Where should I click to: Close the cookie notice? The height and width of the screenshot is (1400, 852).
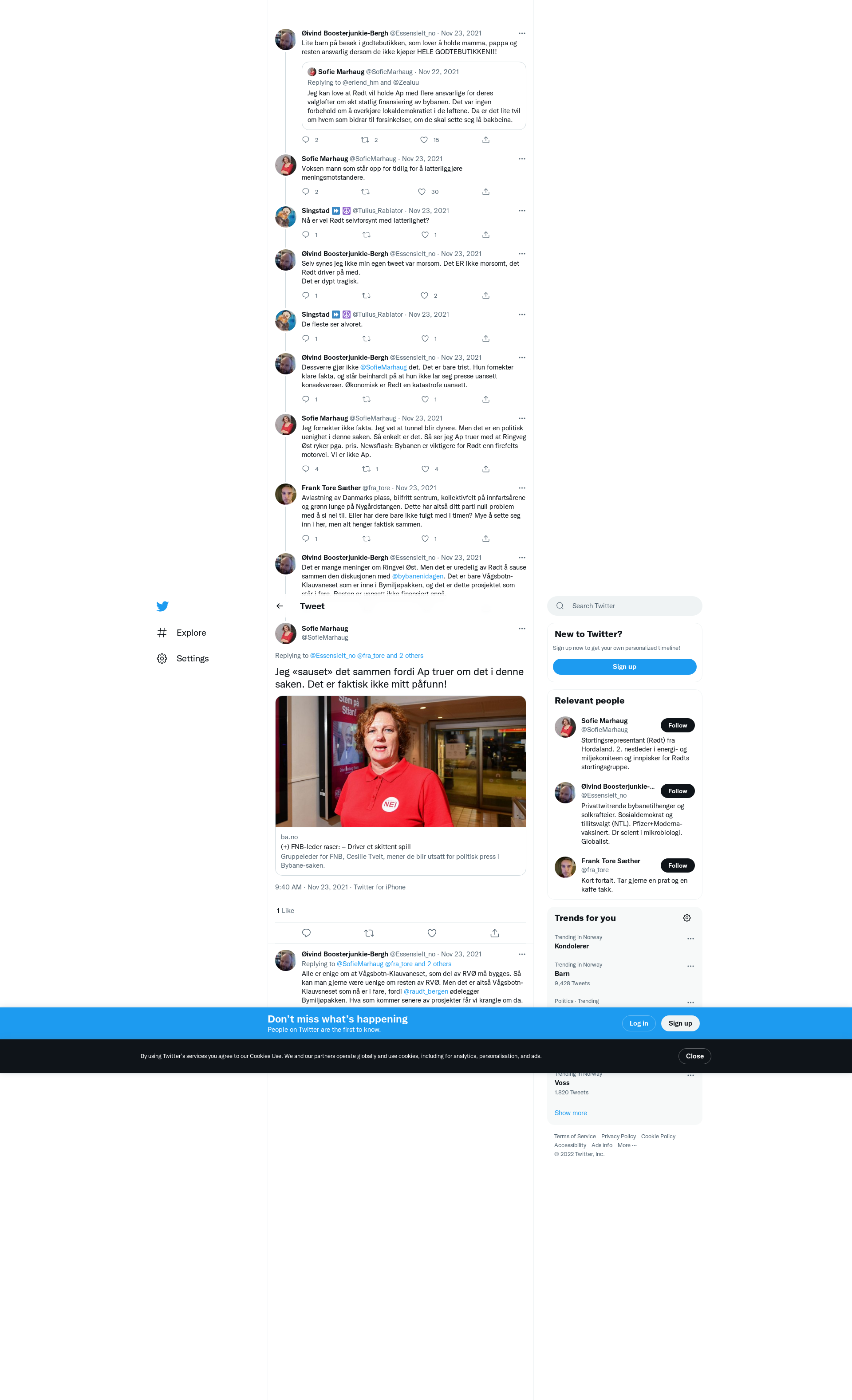coord(694,1056)
